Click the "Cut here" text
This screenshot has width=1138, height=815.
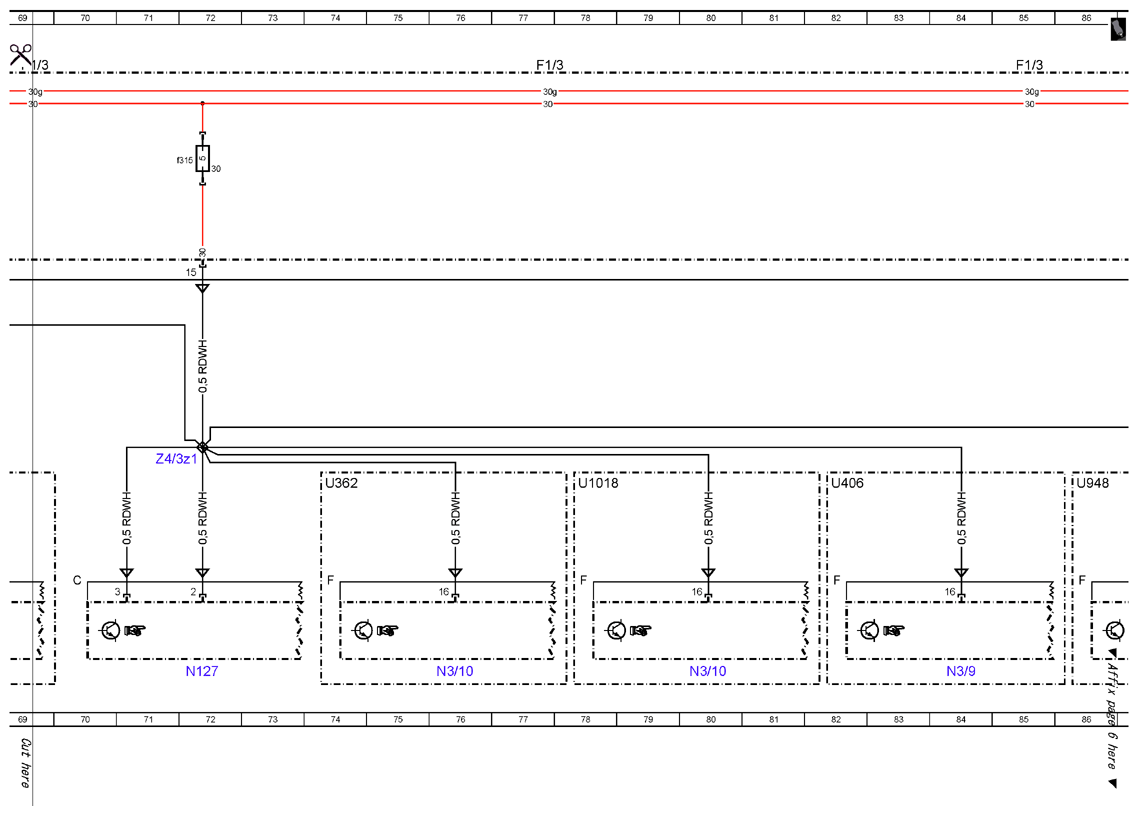pos(25,763)
